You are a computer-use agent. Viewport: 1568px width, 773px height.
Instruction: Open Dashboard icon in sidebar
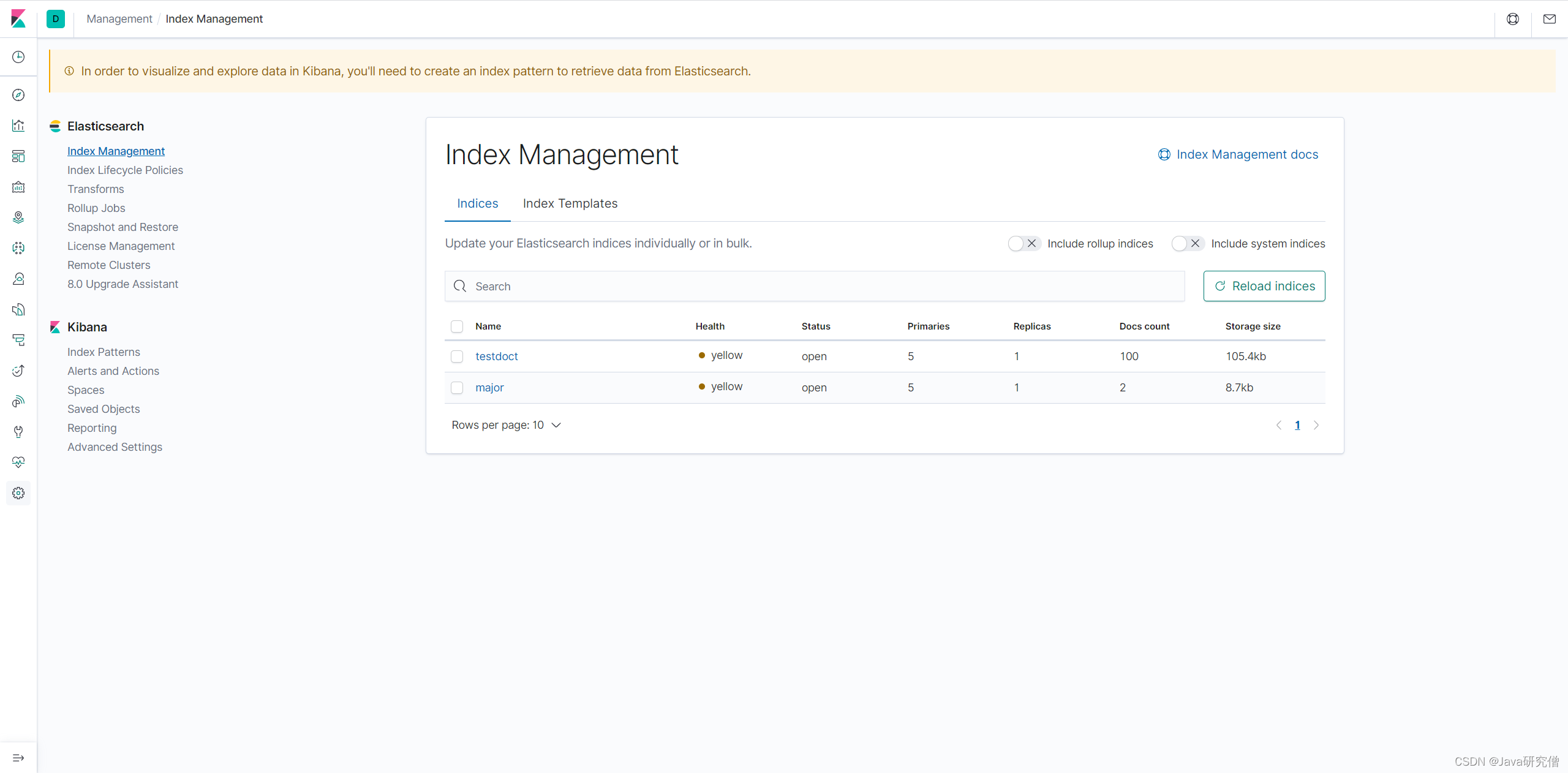click(x=18, y=156)
